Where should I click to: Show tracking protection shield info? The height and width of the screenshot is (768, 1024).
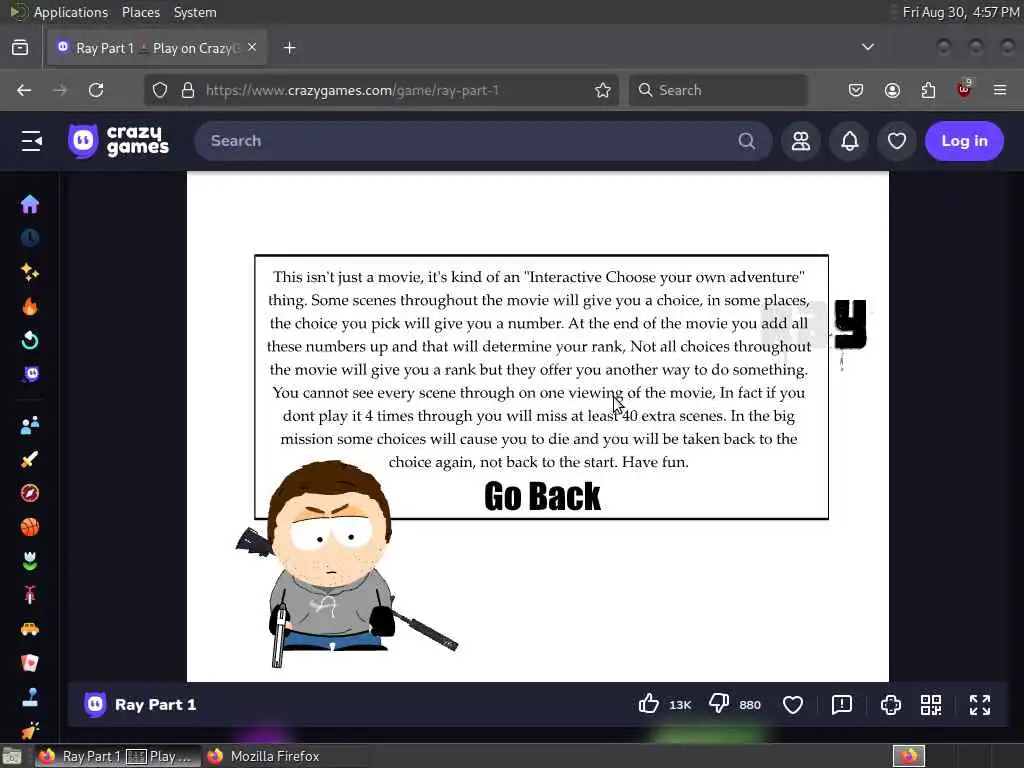click(x=160, y=90)
